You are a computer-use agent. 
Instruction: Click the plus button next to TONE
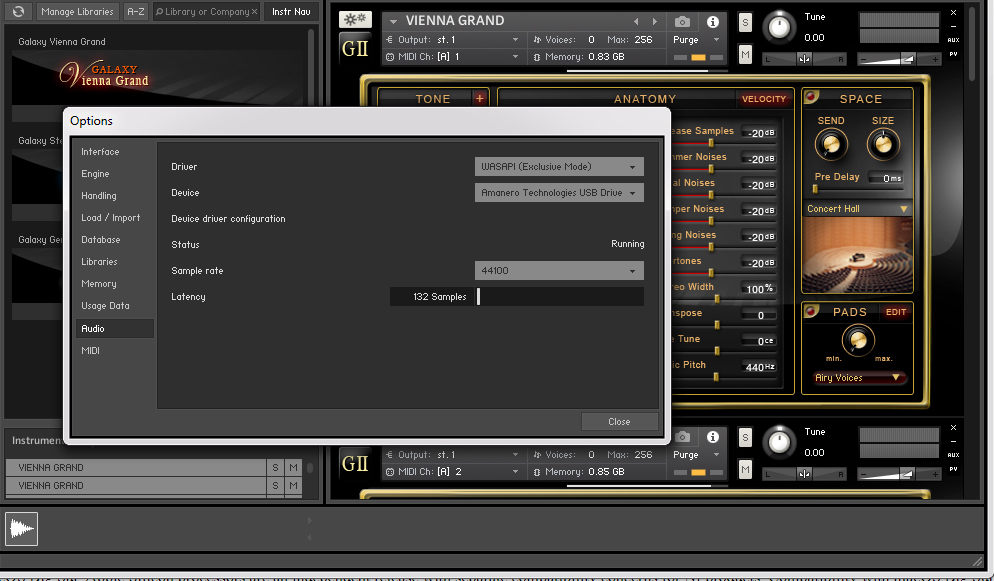click(480, 98)
